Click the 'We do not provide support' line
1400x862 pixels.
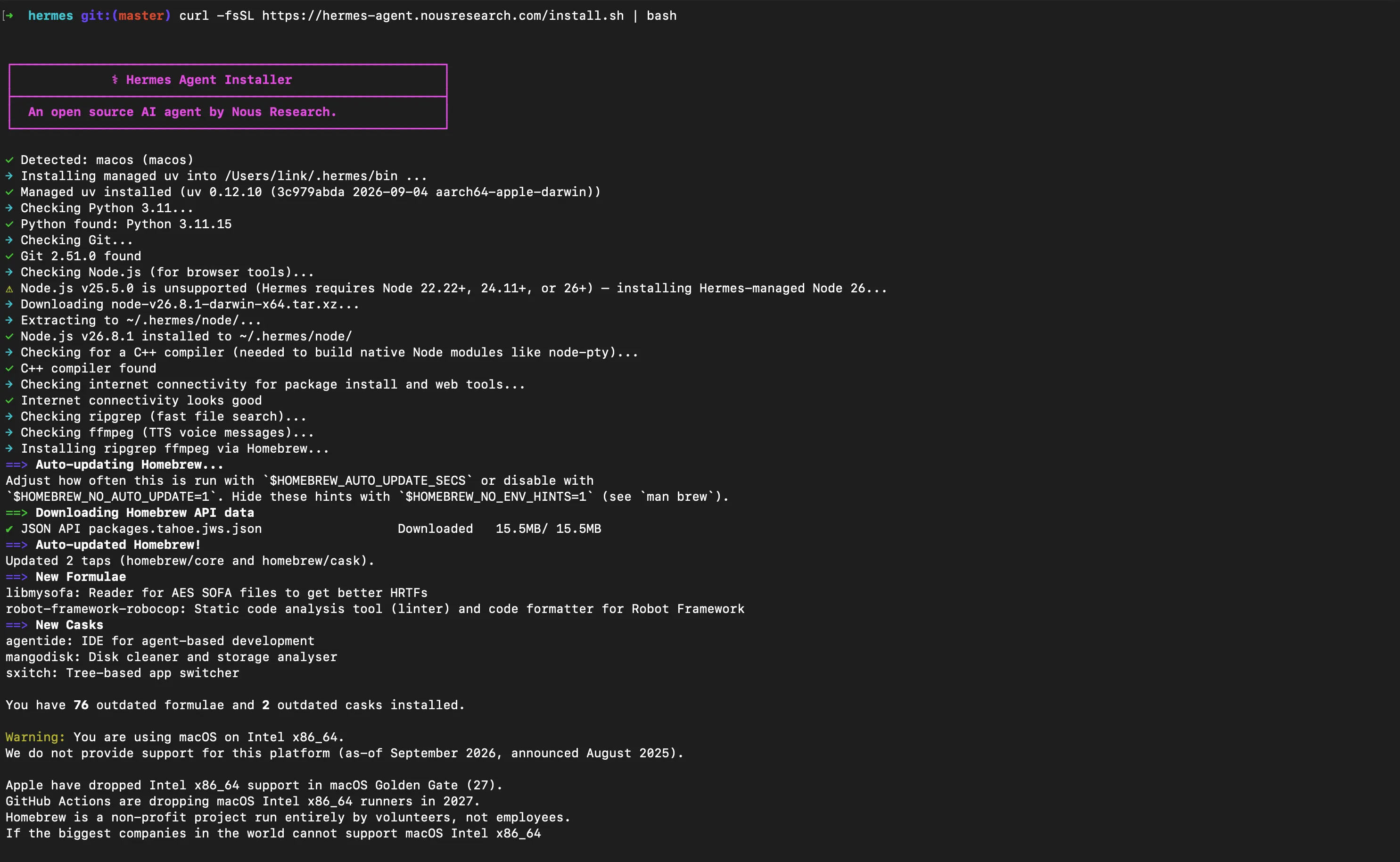tap(345, 753)
